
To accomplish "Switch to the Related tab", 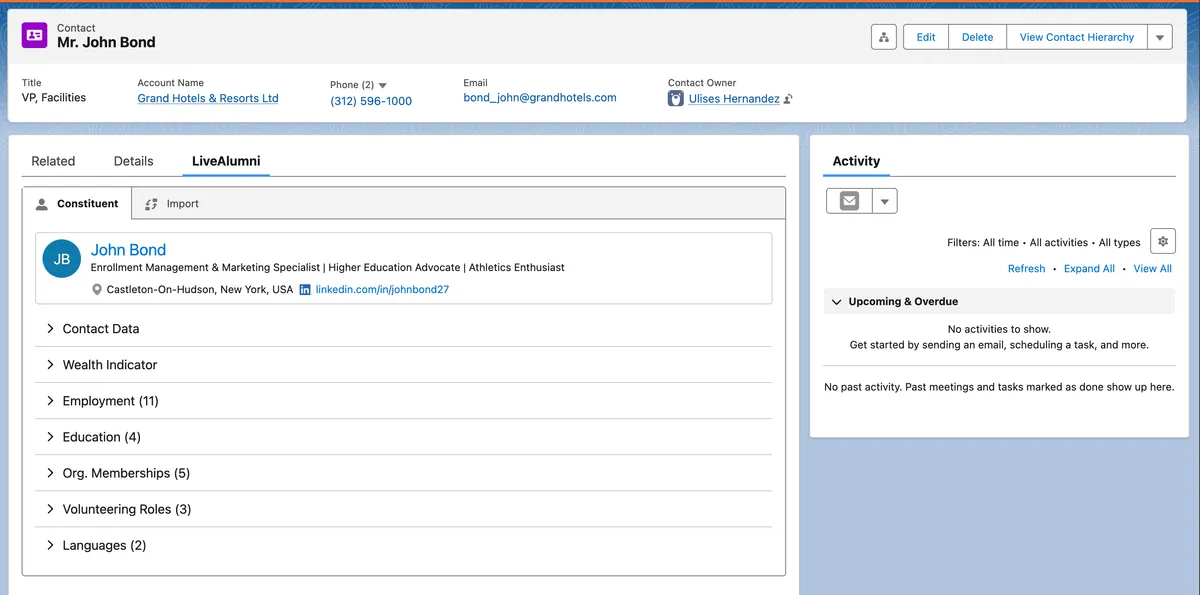I will coord(53,161).
